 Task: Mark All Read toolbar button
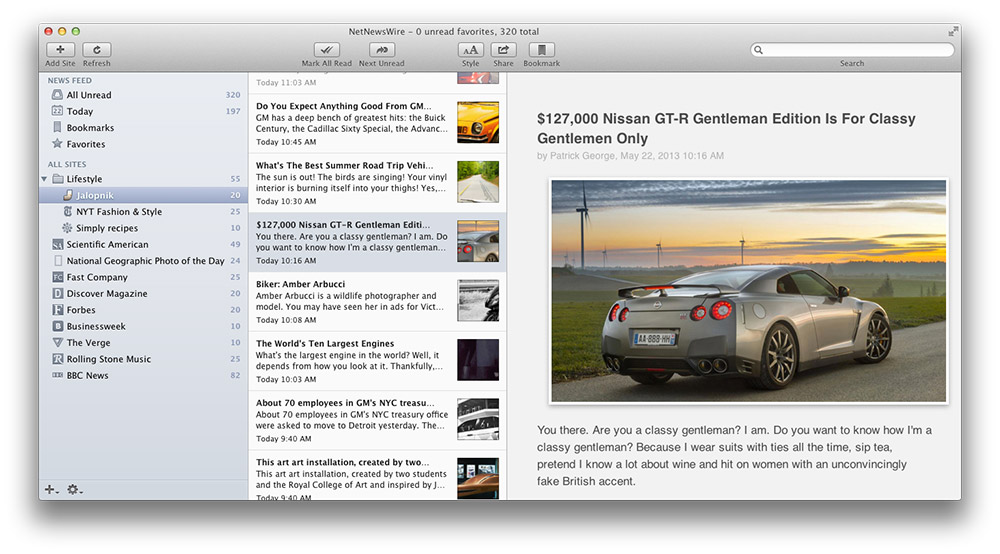(x=327, y=50)
